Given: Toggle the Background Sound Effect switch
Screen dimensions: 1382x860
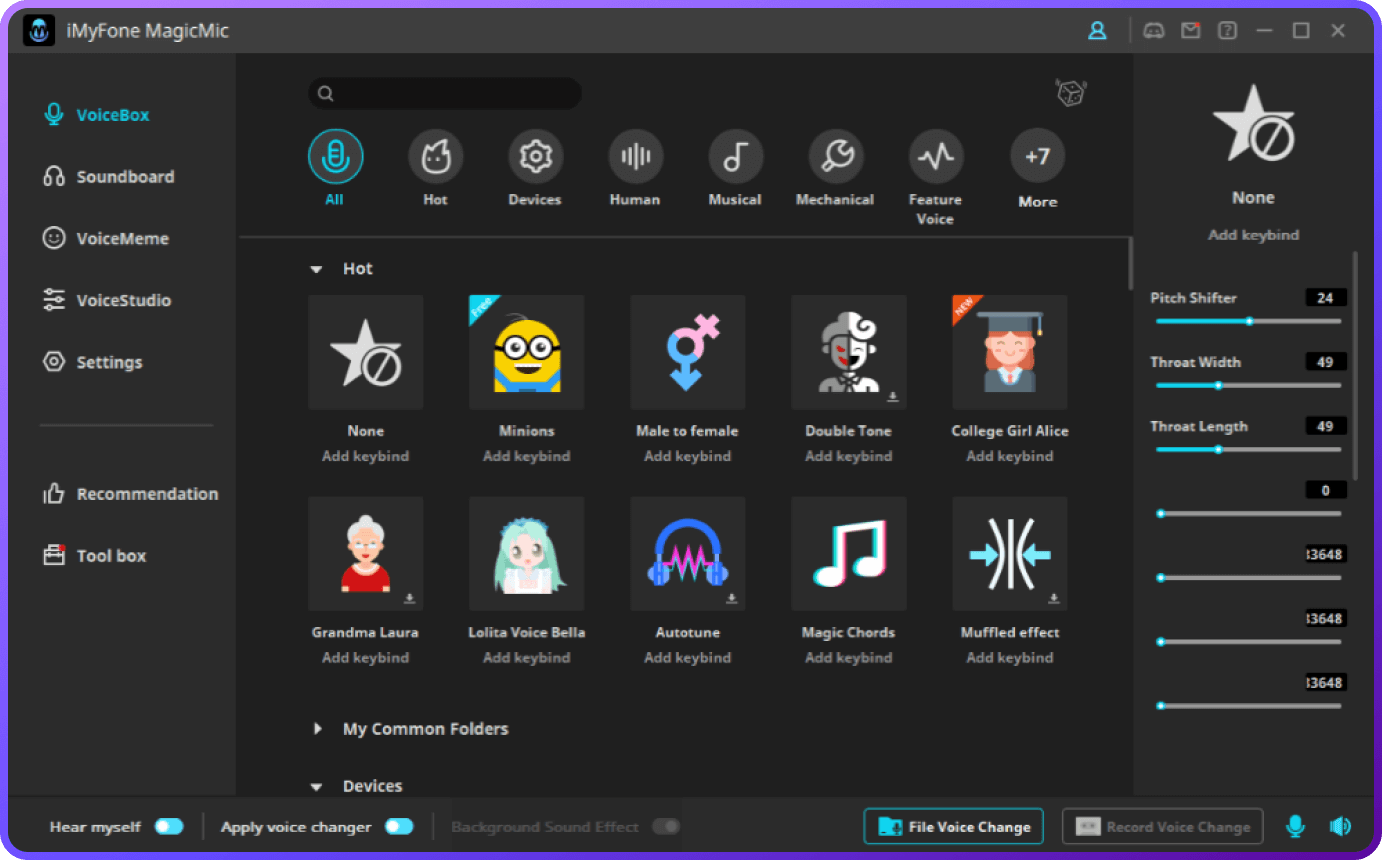Looking at the screenshot, I should click(x=666, y=826).
